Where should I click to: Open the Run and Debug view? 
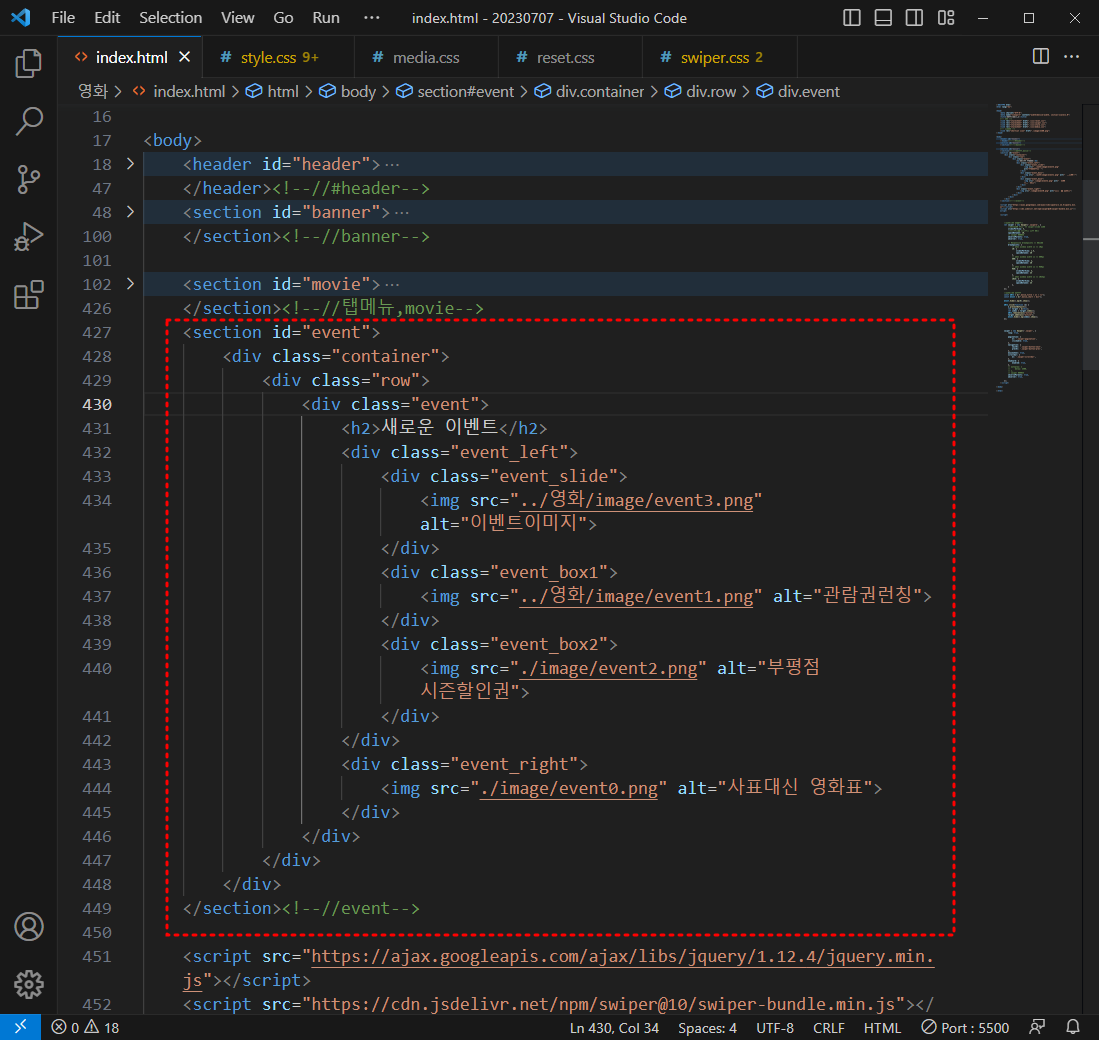(28, 236)
